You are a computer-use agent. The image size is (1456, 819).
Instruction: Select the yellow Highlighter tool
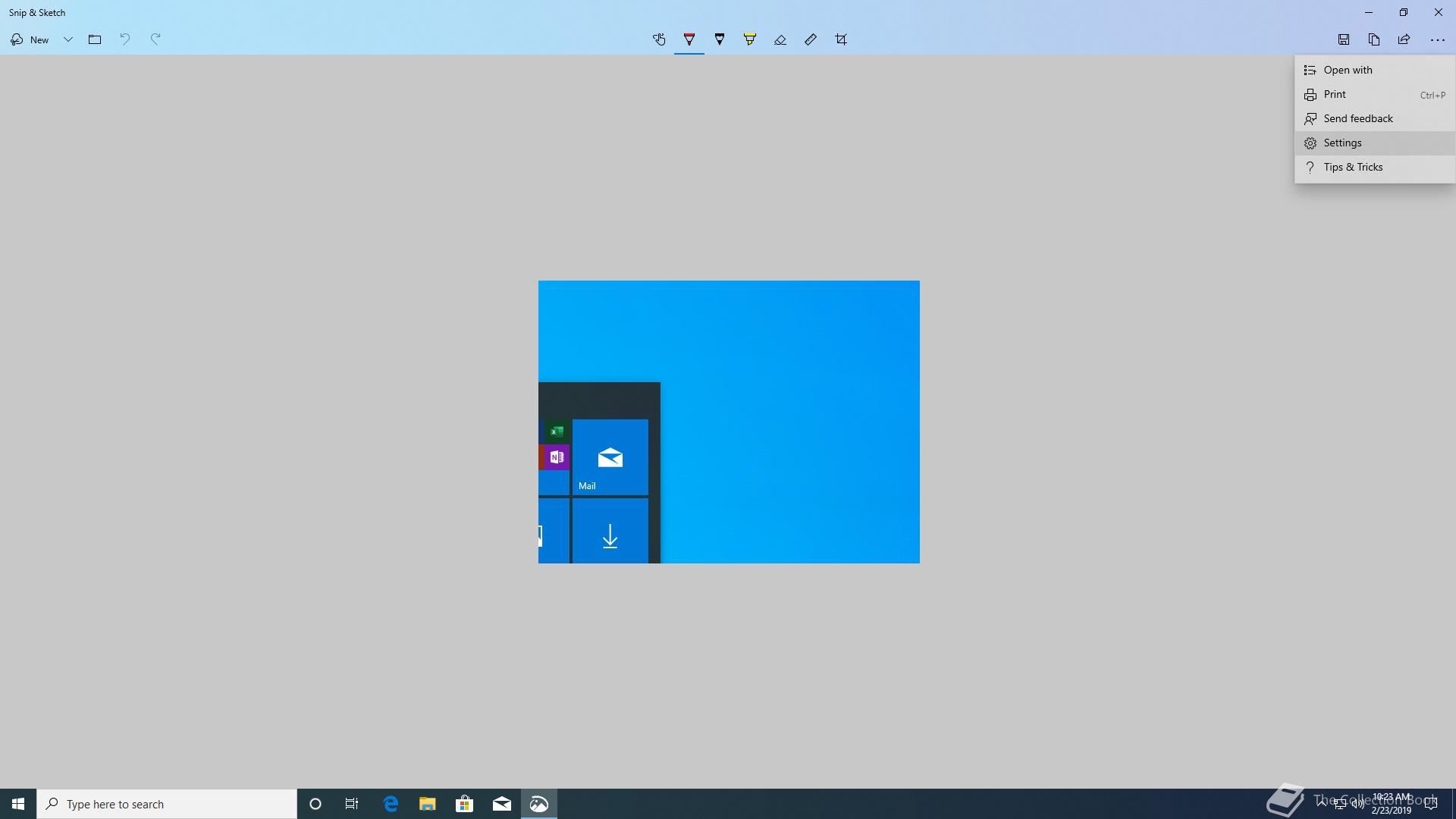(750, 39)
